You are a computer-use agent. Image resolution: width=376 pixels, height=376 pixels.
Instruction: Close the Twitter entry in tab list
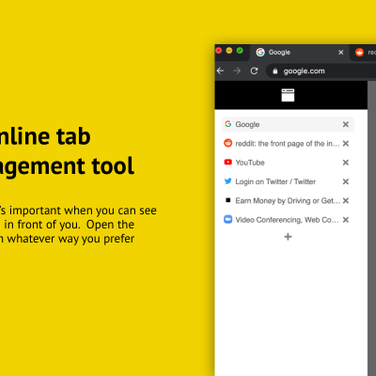346,181
